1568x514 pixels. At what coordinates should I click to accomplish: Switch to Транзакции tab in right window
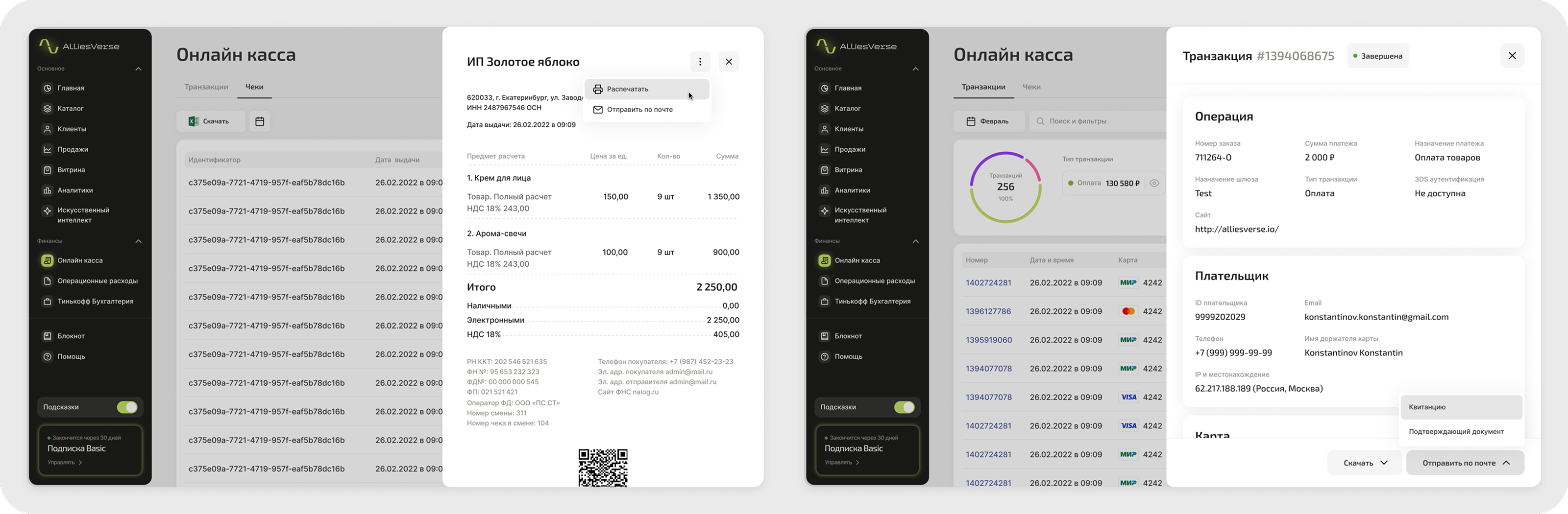pos(983,87)
